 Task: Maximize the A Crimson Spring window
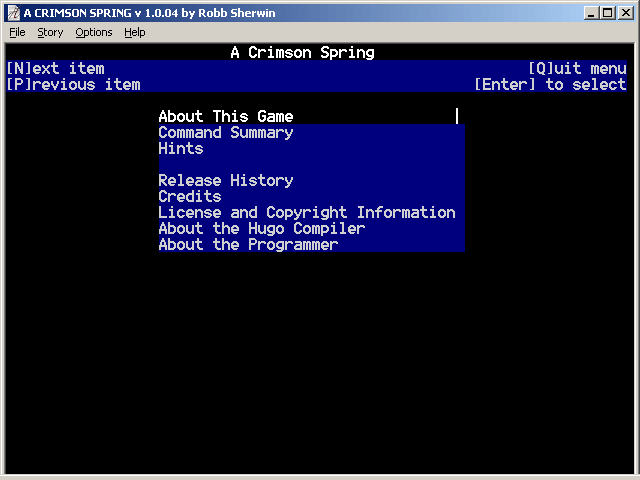pyautogui.click(x=607, y=13)
